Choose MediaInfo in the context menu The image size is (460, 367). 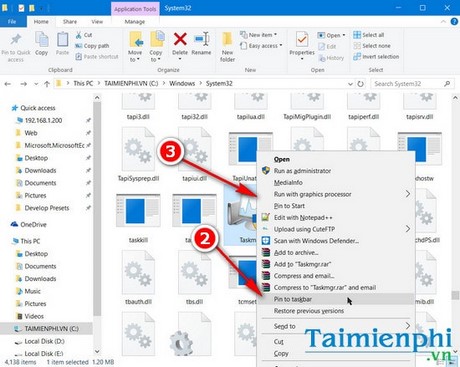pyautogui.click(x=288, y=183)
